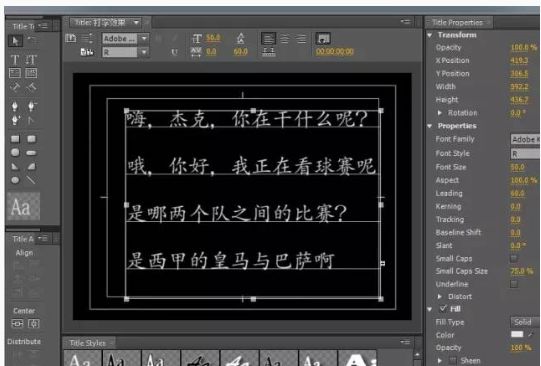This screenshot has width=541, height=366.
Task: Open the Title Styles panel menu
Action: pos(405,342)
